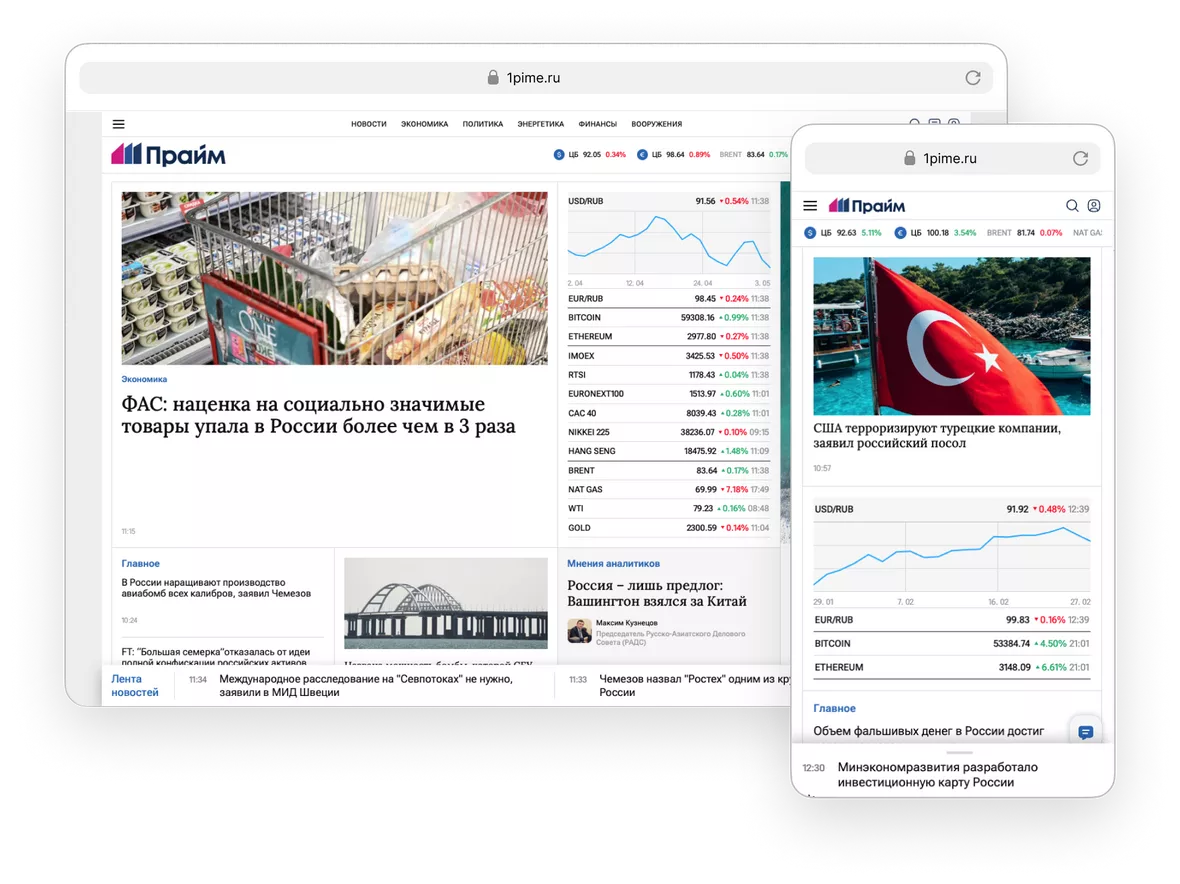This screenshot has height=884, width=1180.
Task: Open the ФАС наценка headline article
Action: click(318, 415)
